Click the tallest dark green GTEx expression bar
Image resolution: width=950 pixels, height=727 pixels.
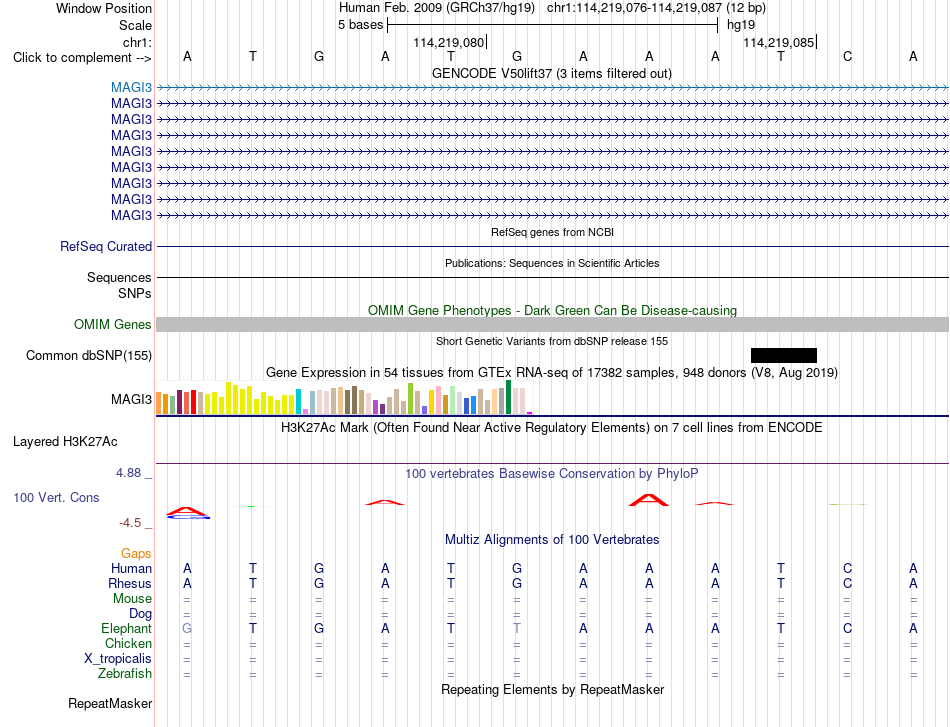[x=508, y=397]
